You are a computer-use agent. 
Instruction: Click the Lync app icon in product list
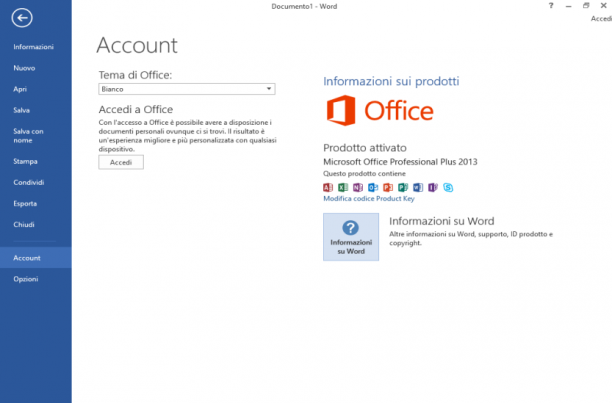pyautogui.click(x=448, y=188)
